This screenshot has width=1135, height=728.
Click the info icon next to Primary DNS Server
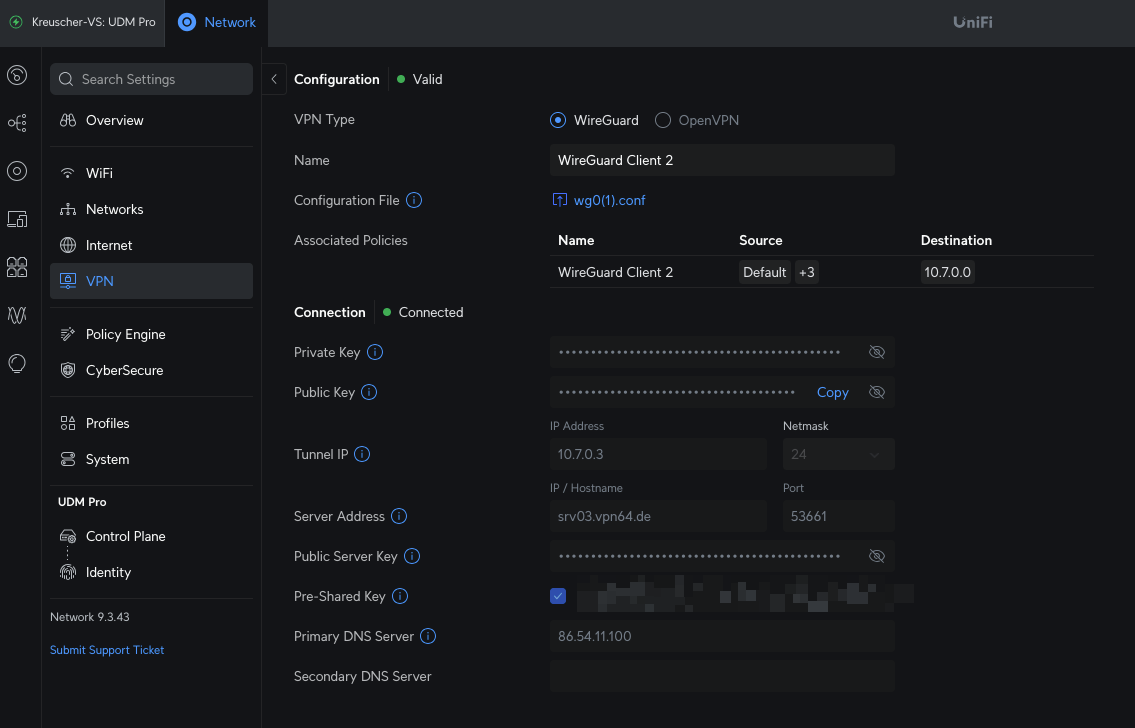point(428,636)
